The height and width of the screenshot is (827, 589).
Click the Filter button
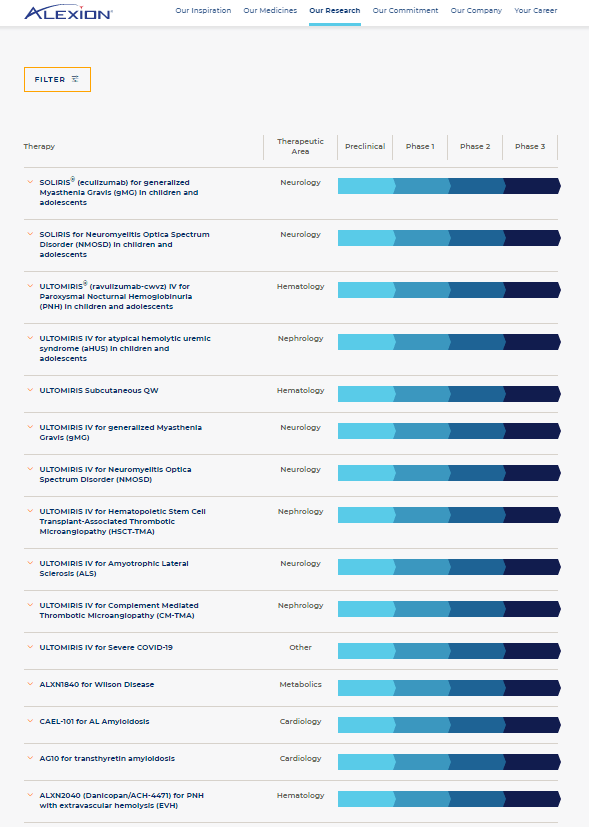pyautogui.click(x=57, y=78)
